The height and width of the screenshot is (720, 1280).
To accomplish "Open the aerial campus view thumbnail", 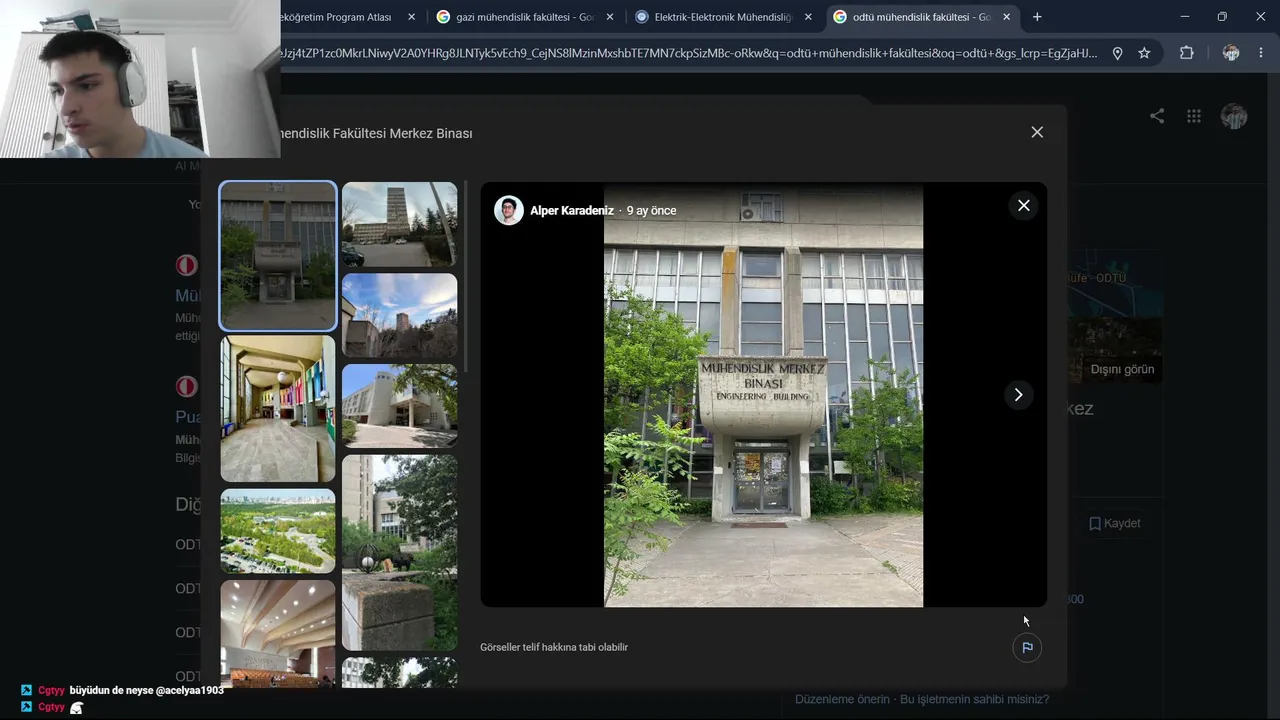I will coord(278,531).
